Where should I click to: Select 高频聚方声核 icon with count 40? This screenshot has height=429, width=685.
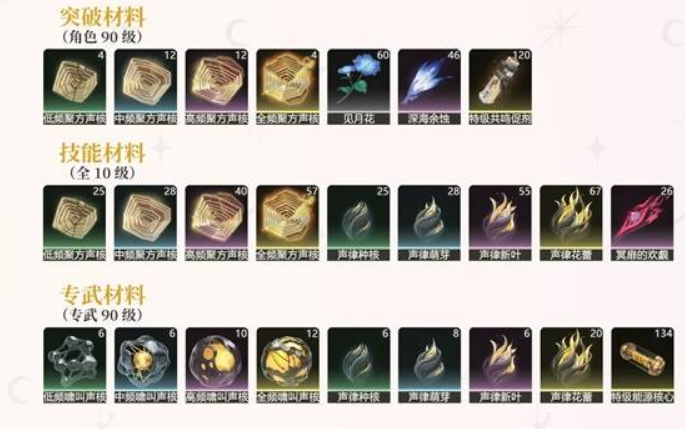(x=217, y=223)
